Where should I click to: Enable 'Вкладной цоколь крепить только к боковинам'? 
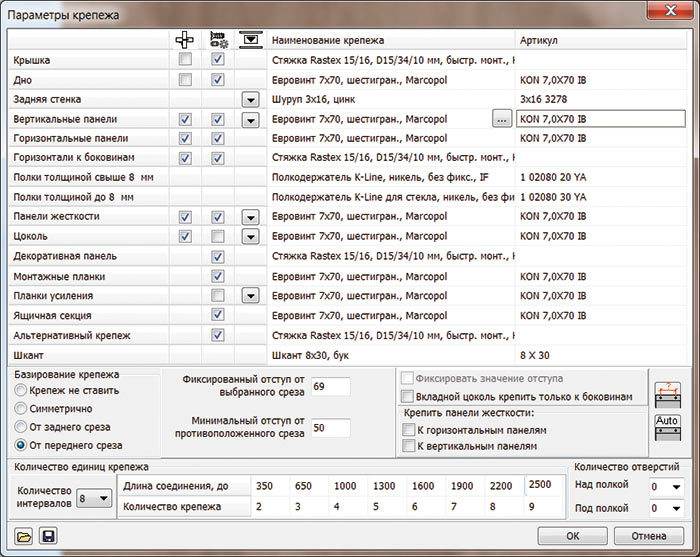click(406, 397)
